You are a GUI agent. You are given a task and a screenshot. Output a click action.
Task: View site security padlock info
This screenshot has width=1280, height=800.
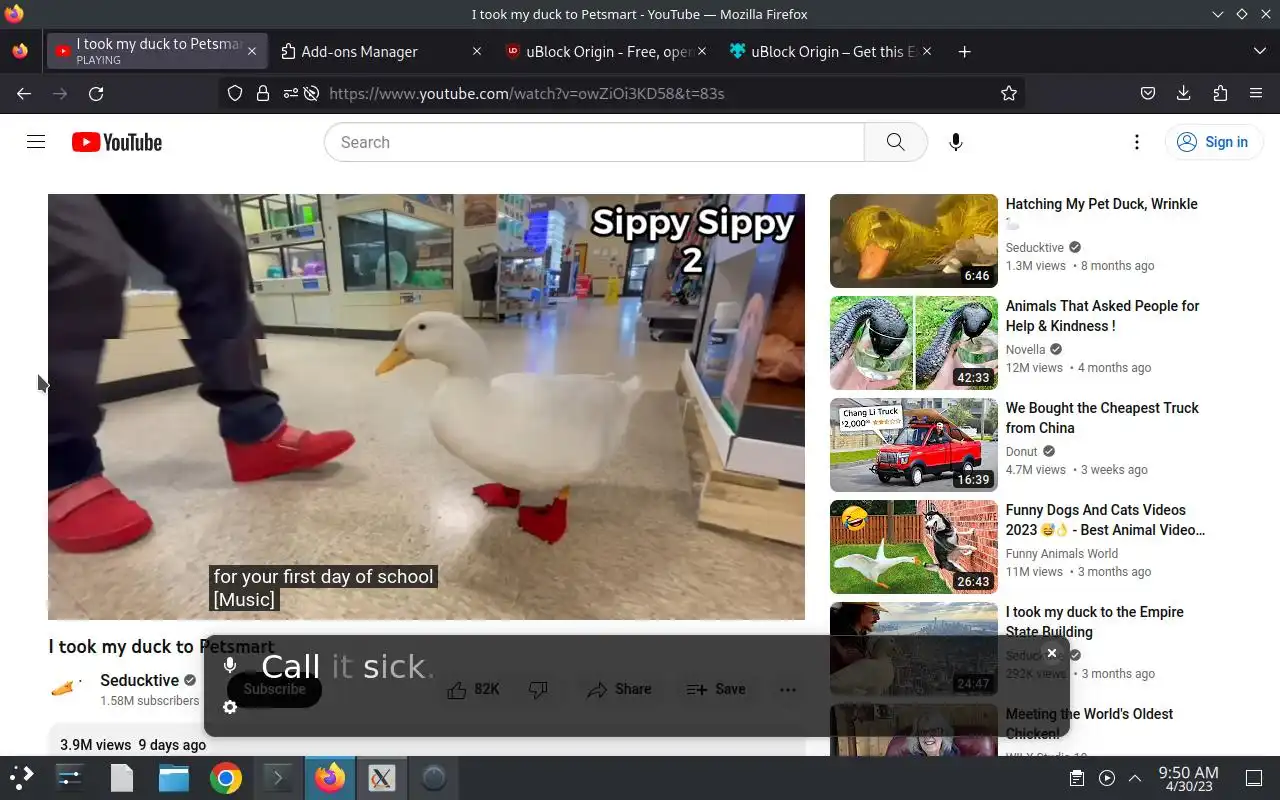click(x=262, y=93)
